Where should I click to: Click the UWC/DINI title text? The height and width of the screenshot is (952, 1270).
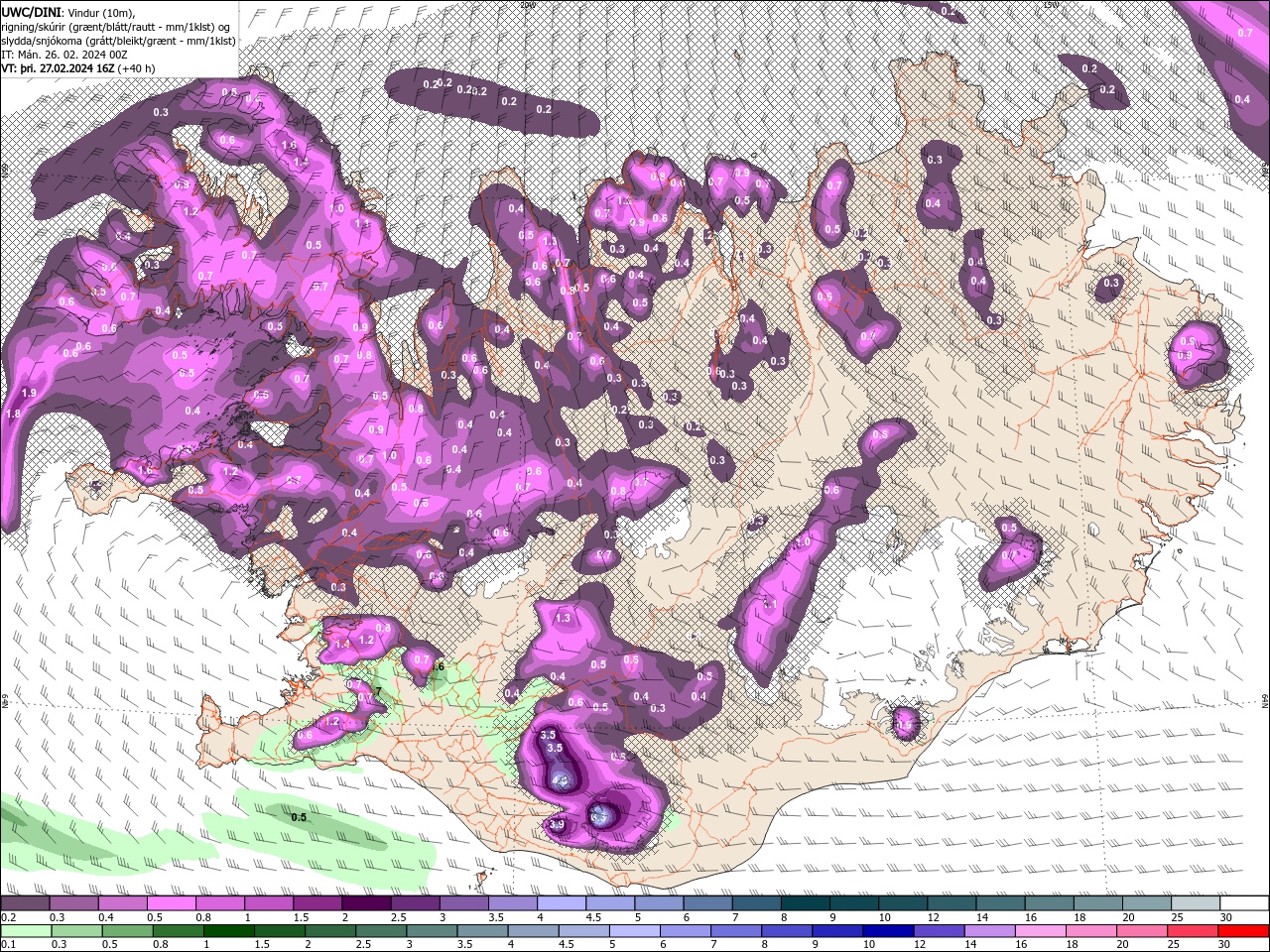(x=32, y=12)
